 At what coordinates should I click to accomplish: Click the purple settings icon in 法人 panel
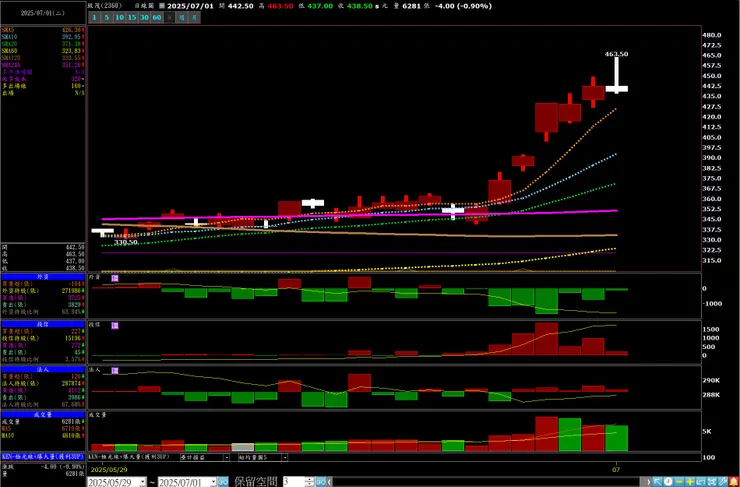click(x=115, y=370)
